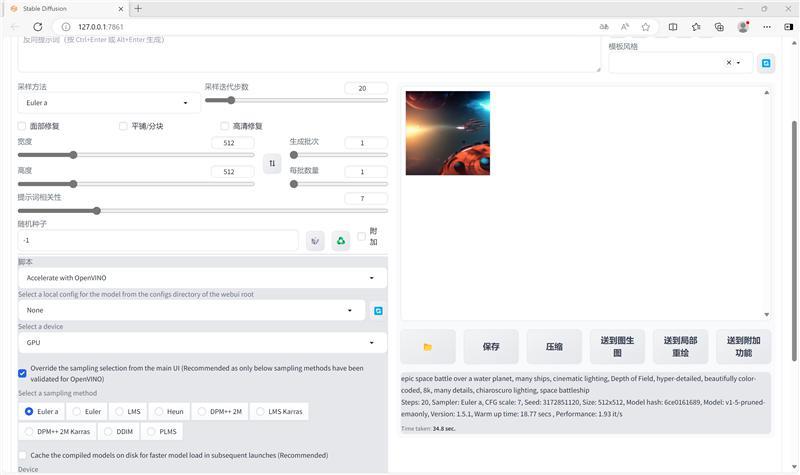Select Euler a sampling radio button

(29, 411)
